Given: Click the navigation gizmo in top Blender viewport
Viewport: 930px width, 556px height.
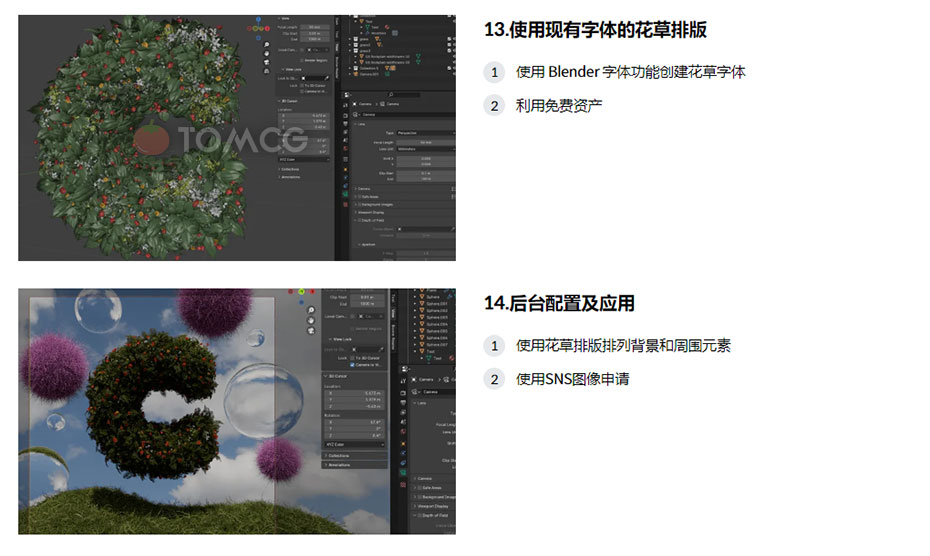Looking at the screenshot, I should (x=259, y=28).
